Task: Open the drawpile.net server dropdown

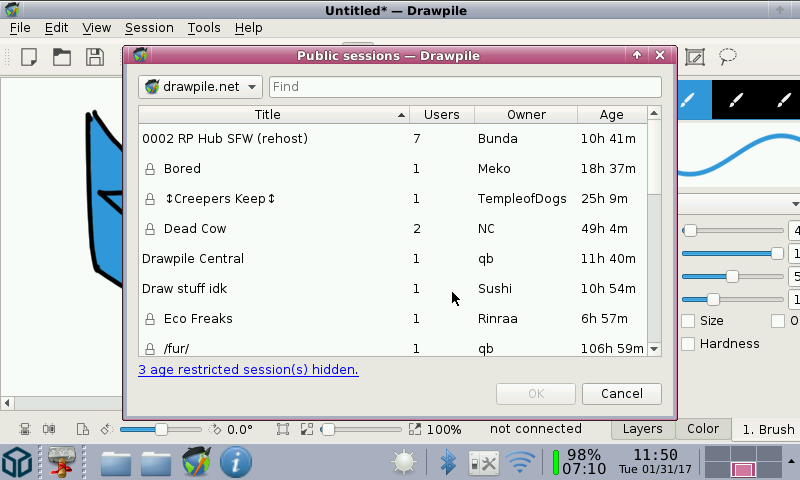Action: [x=200, y=87]
